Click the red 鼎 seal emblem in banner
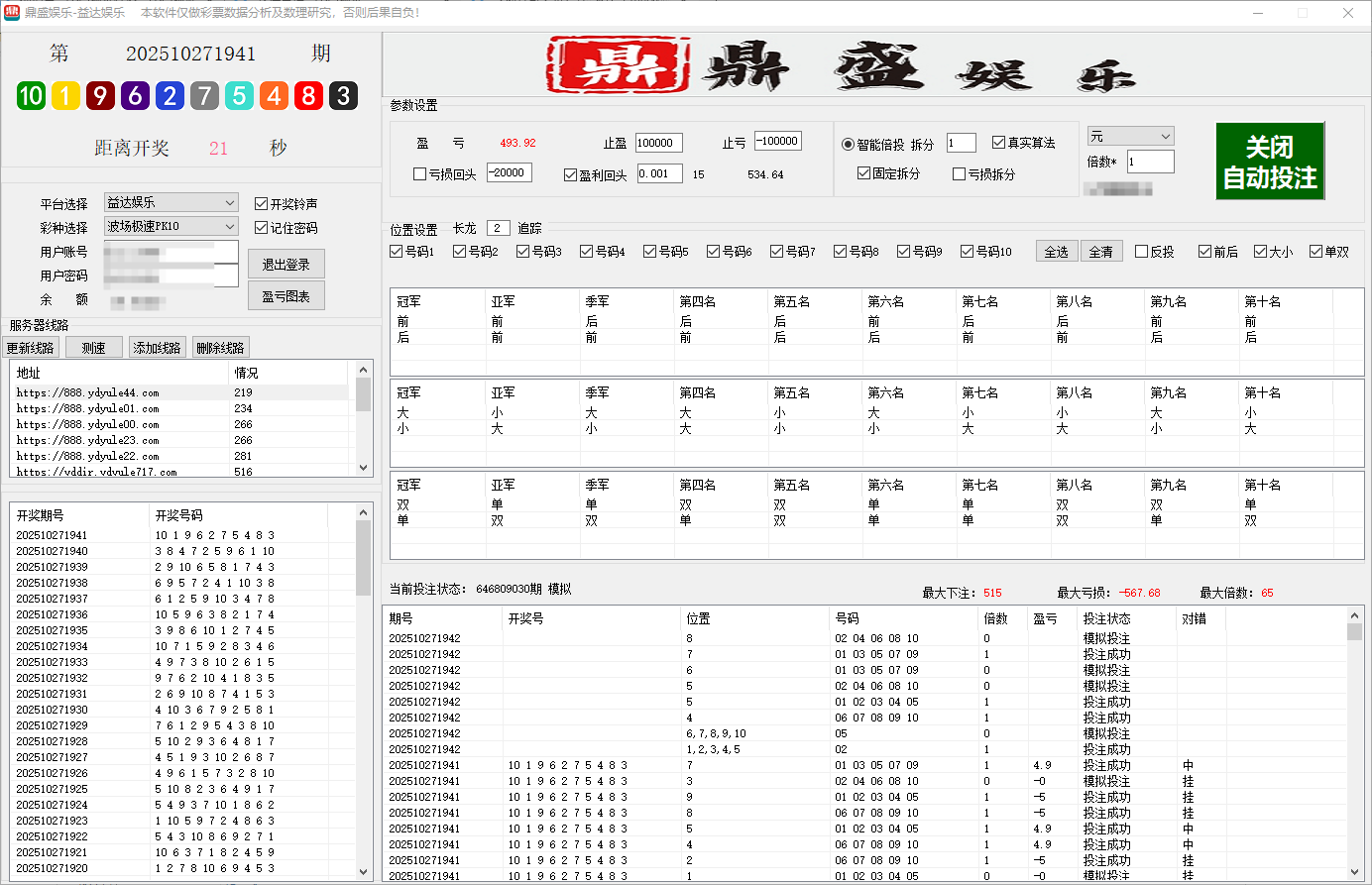Viewport: 1372px width, 885px height. pos(618,64)
